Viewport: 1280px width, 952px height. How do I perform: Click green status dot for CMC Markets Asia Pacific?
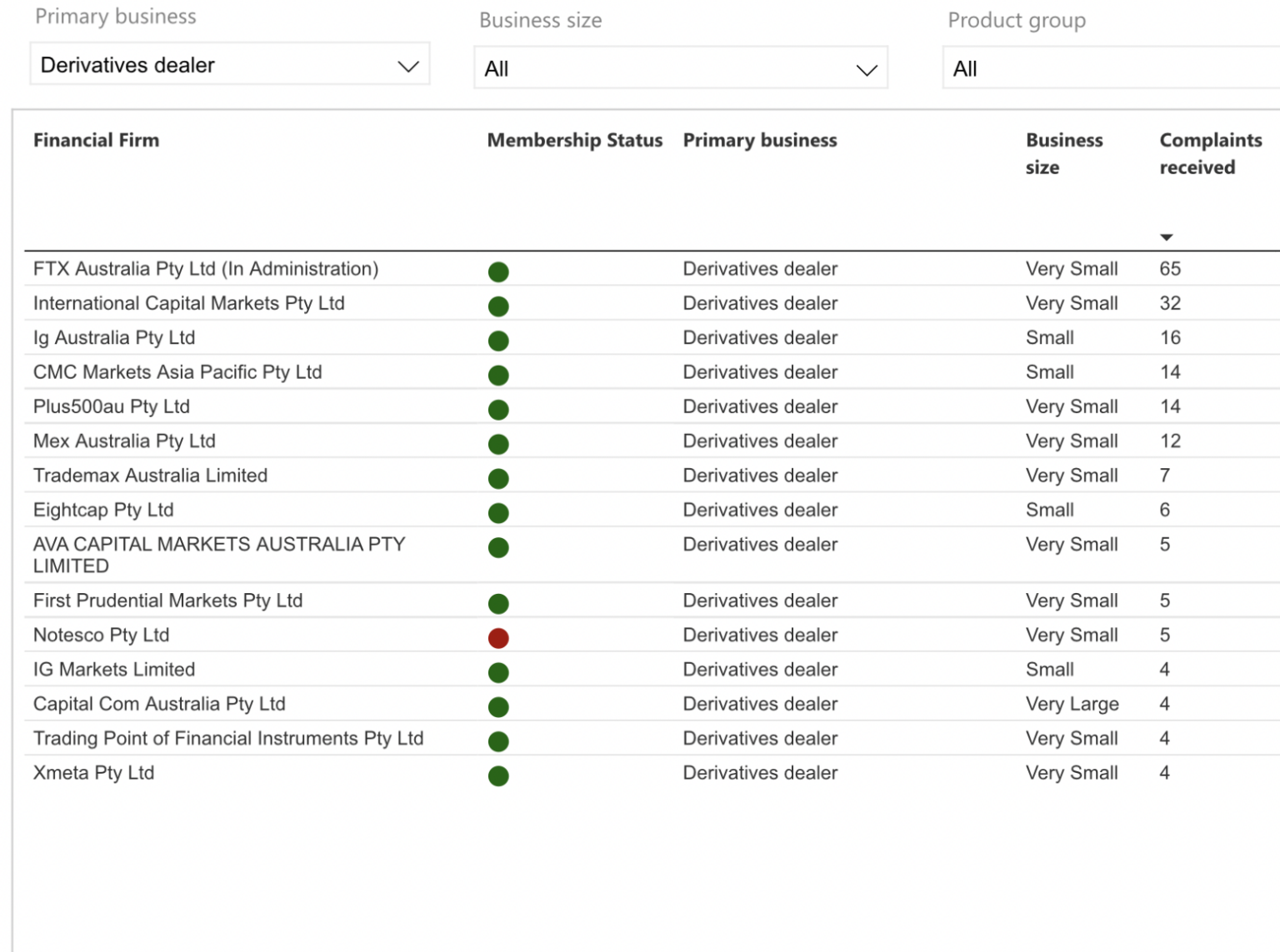click(x=498, y=375)
